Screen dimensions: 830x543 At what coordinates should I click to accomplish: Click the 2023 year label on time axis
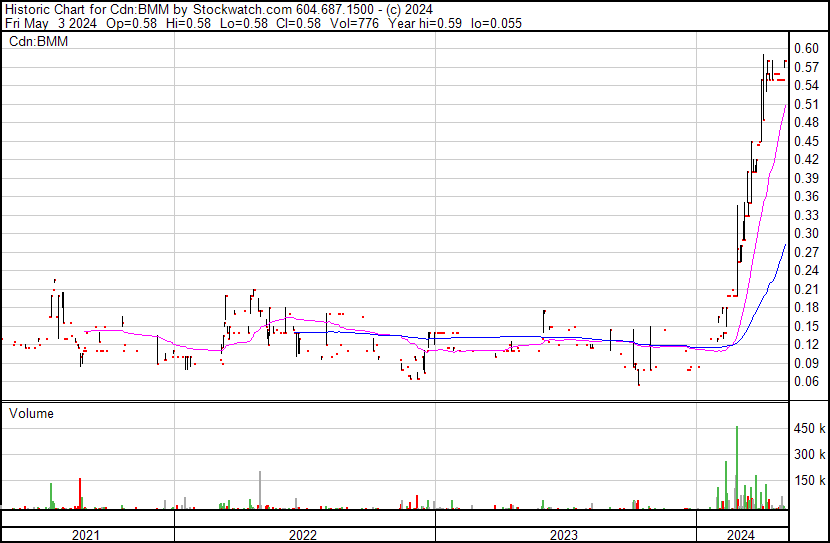pyautogui.click(x=564, y=535)
